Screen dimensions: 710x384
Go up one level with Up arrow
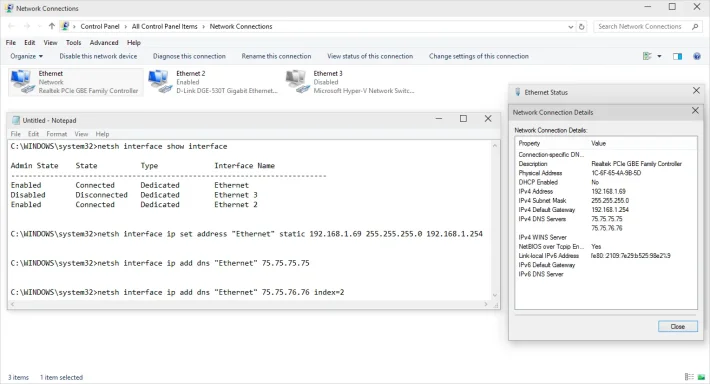tap(52, 26)
